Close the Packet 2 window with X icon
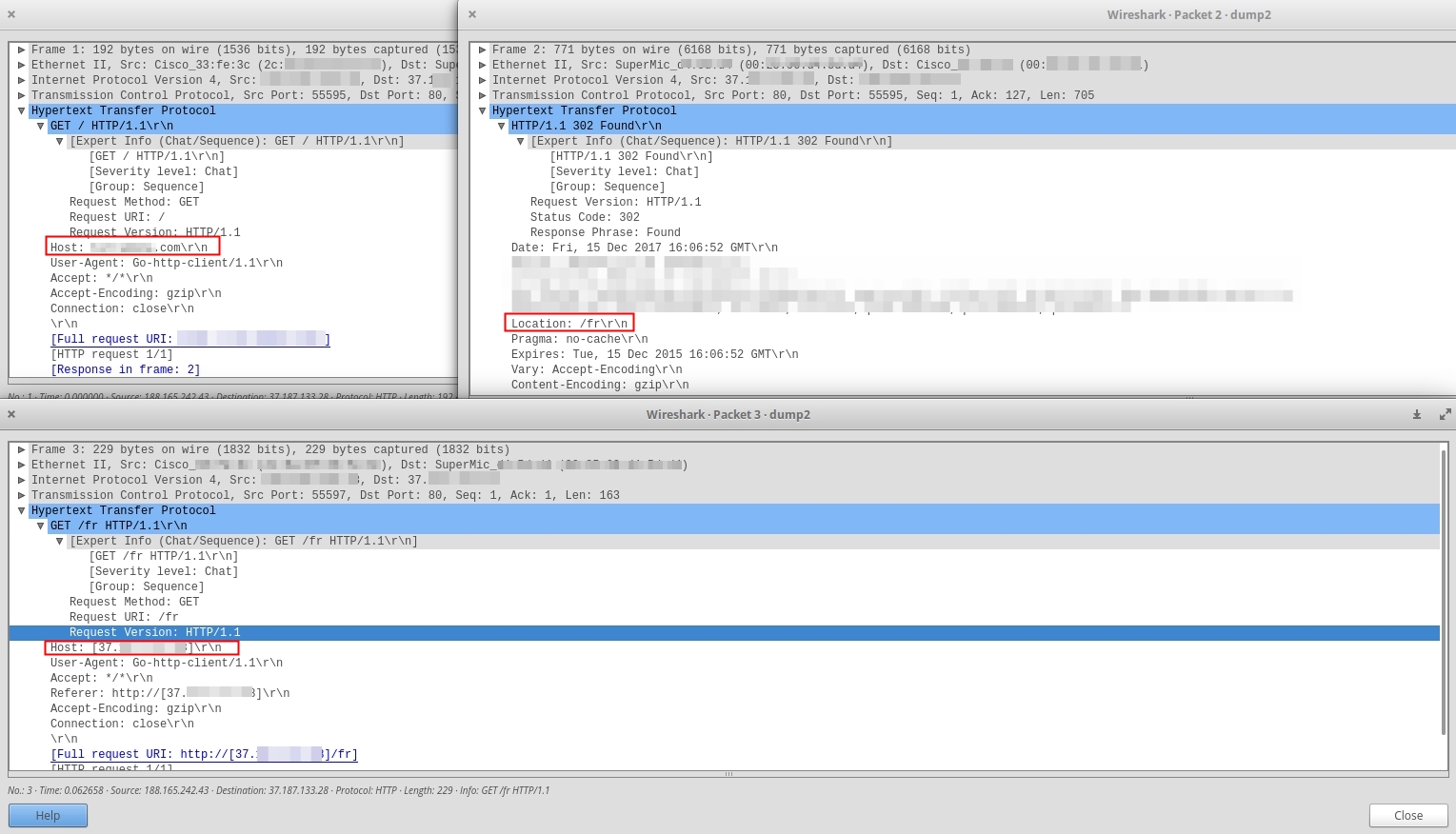Image resolution: width=1456 pixels, height=834 pixels. tap(472, 14)
